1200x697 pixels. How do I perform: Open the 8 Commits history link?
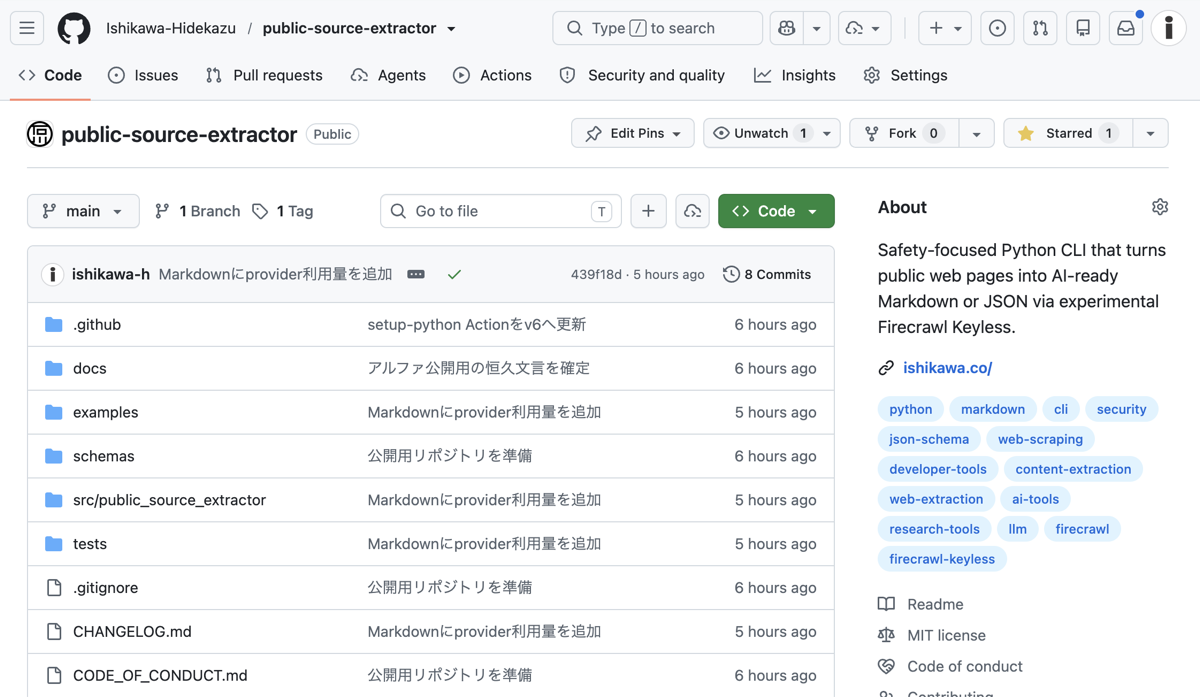point(767,274)
